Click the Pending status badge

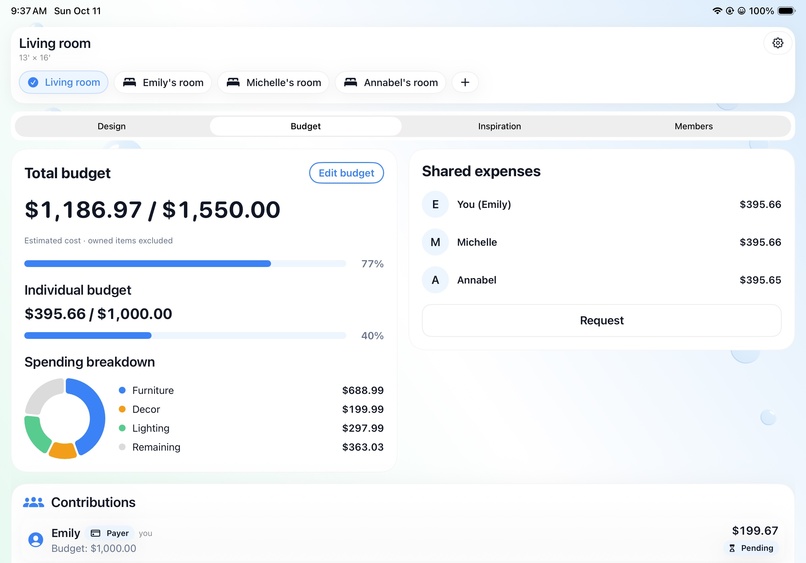(x=751, y=548)
